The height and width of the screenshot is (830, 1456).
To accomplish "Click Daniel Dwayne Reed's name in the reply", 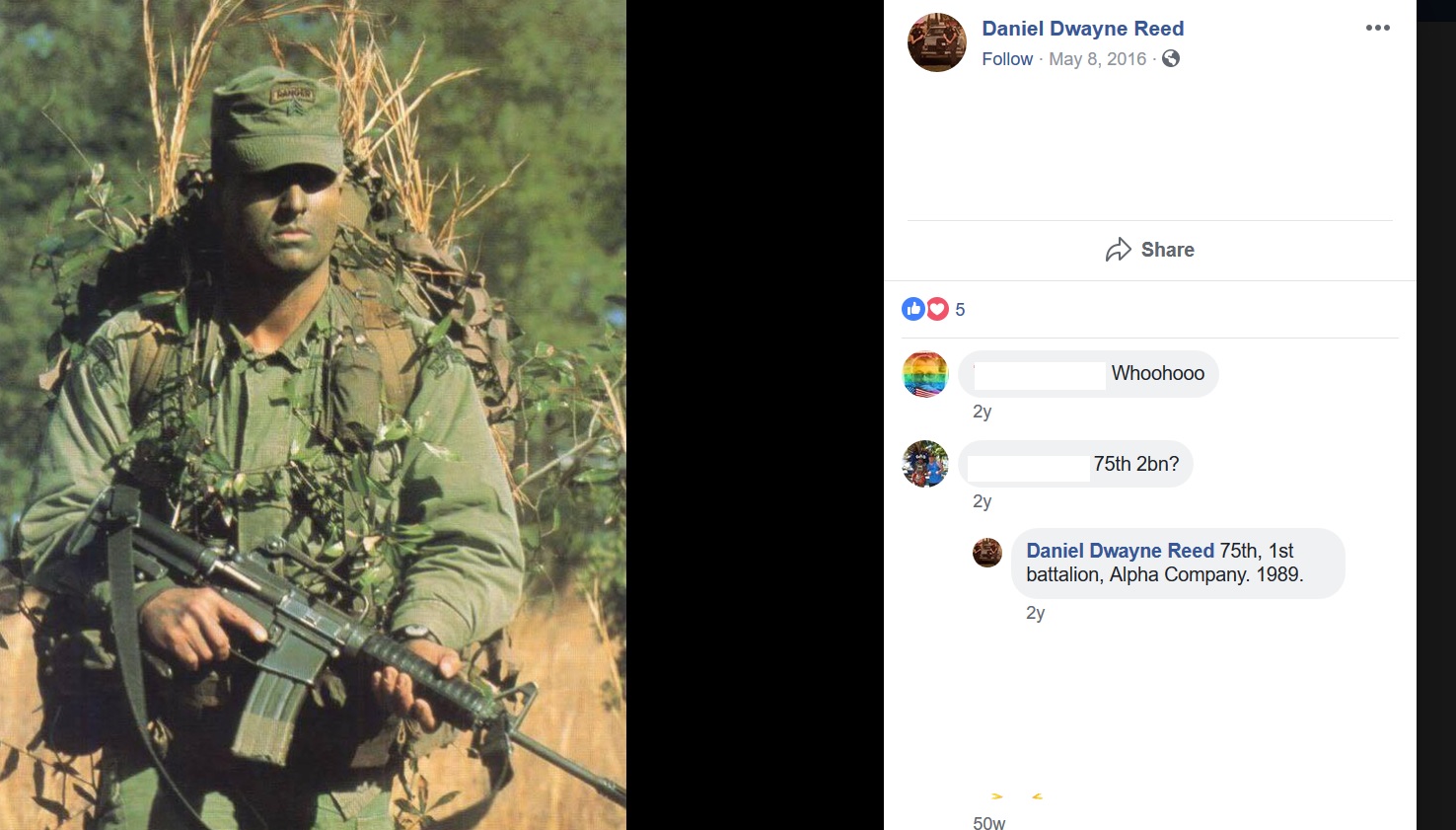I will [x=1120, y=551].
